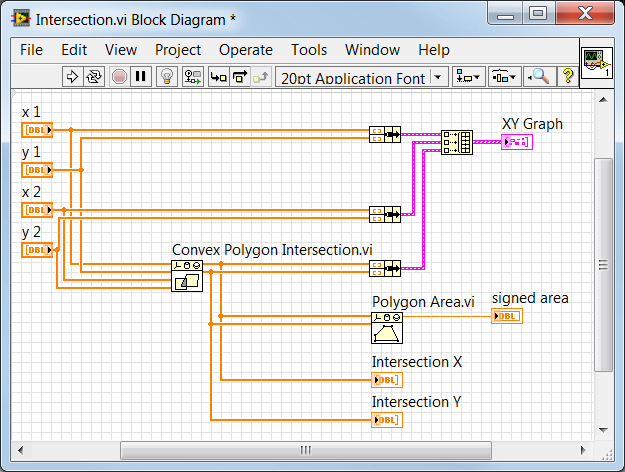Click the horizontal scrollbar thumb
625x472 pixels.
[x=306, y=450]
